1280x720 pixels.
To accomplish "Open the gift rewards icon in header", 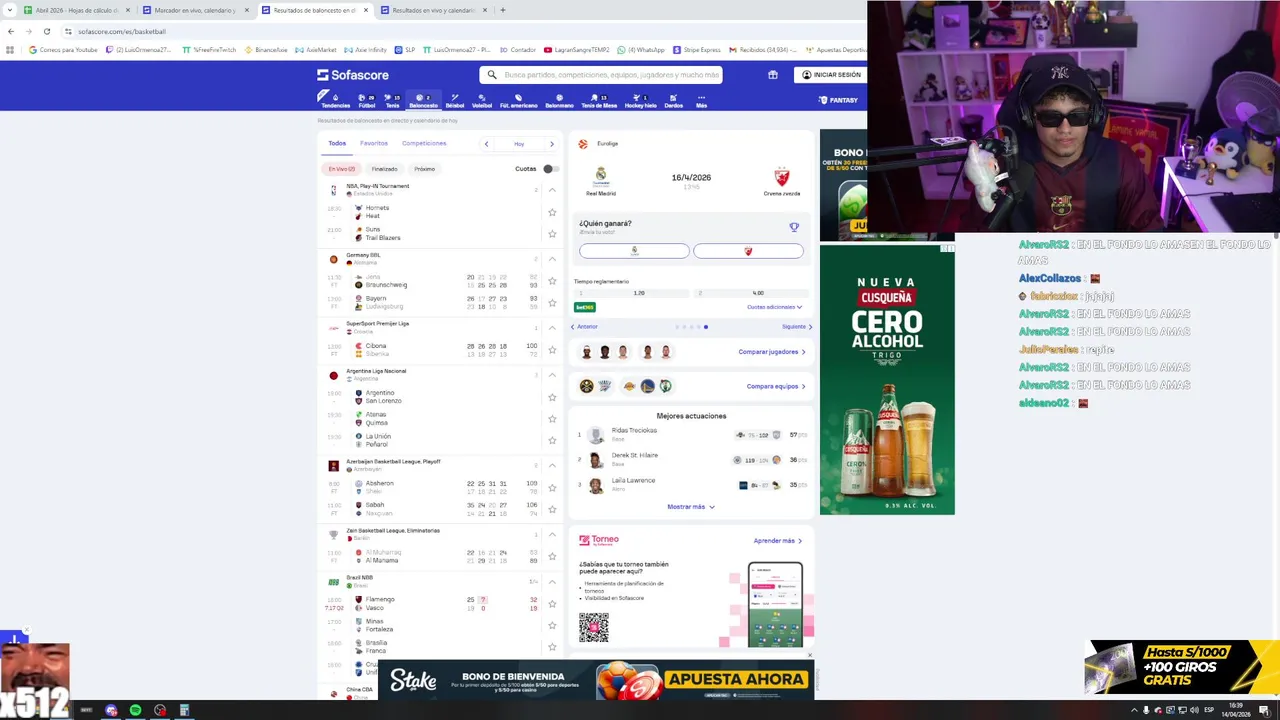I will [773, 75].
